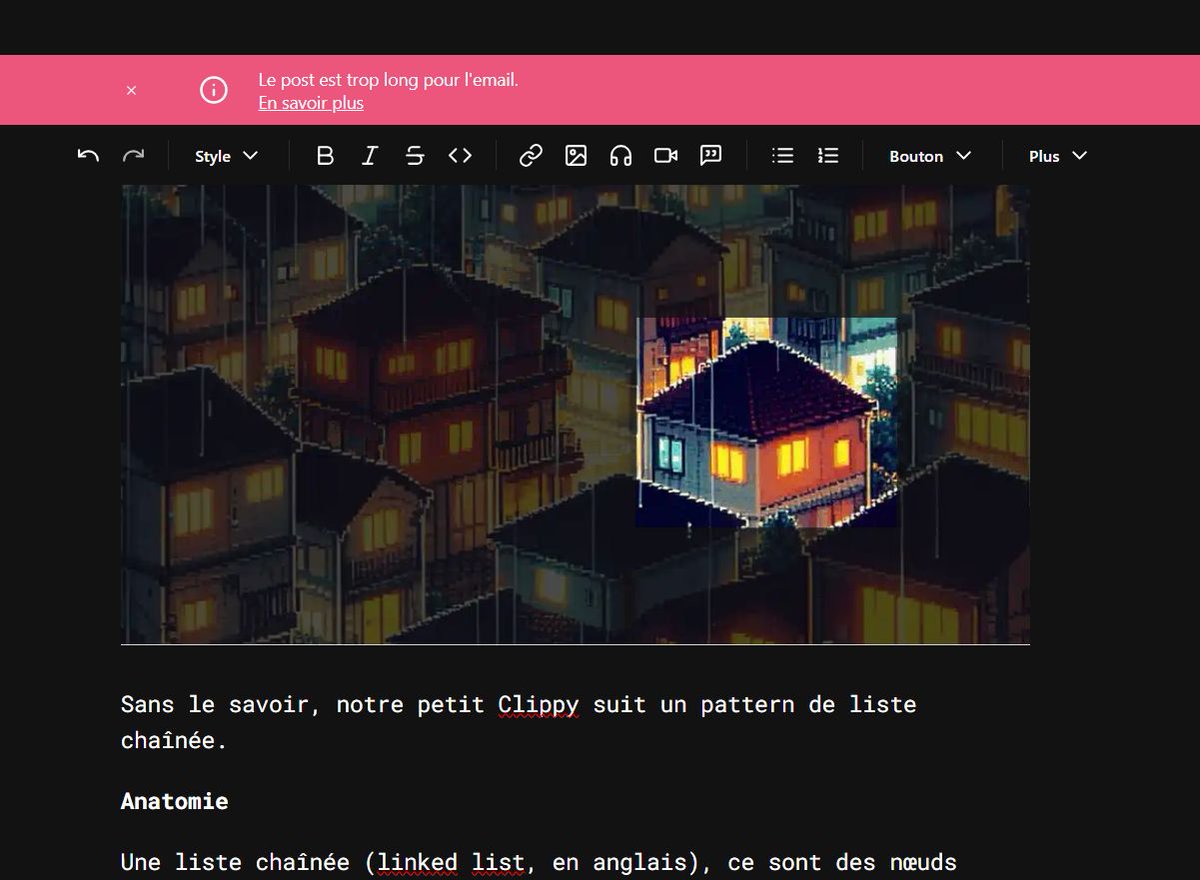Screen dimensions: 1200x880
Task: Open the Style dropdown
Action: [227, 156]
